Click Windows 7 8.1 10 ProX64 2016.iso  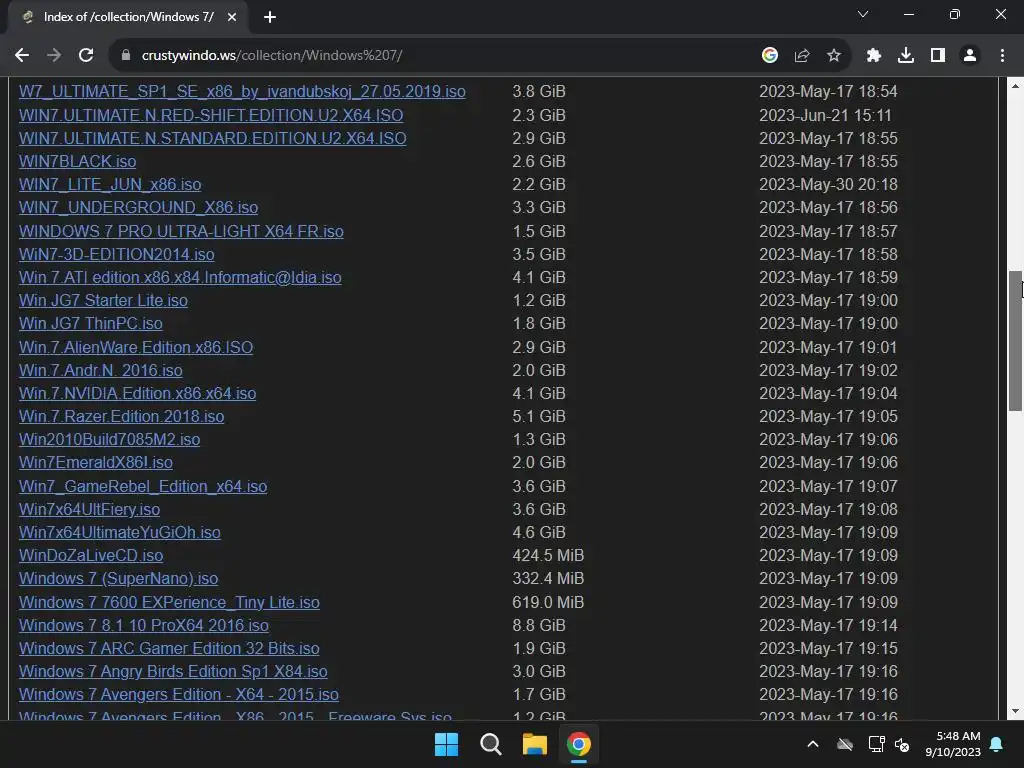pyautogui.click(x=144, y=626)
